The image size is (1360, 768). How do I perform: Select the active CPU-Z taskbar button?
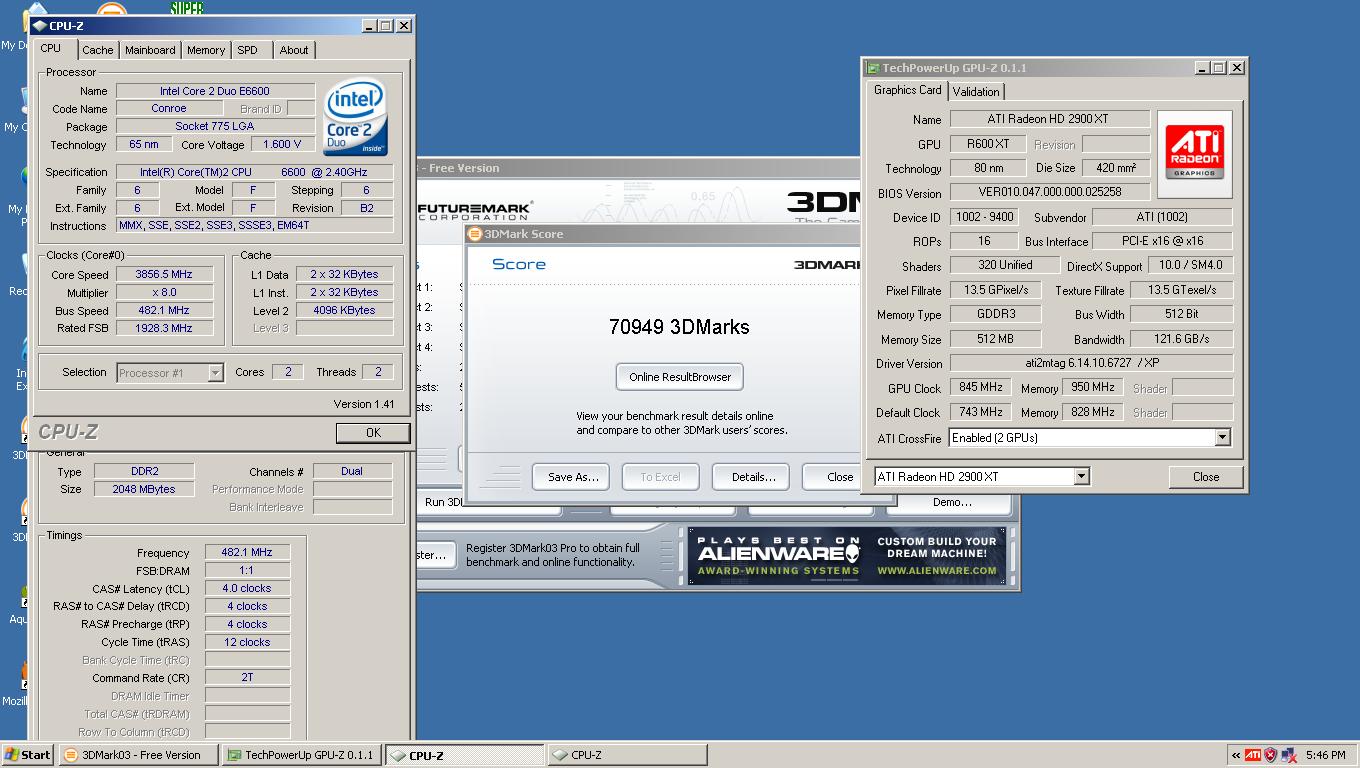click(x=465, y=755)
